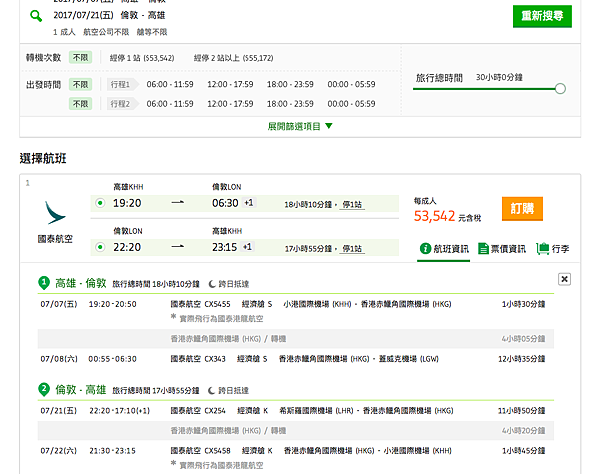Select 行程2 18:00 - 23:59 time slot
The image size is (600, 474).
point(290,104)
